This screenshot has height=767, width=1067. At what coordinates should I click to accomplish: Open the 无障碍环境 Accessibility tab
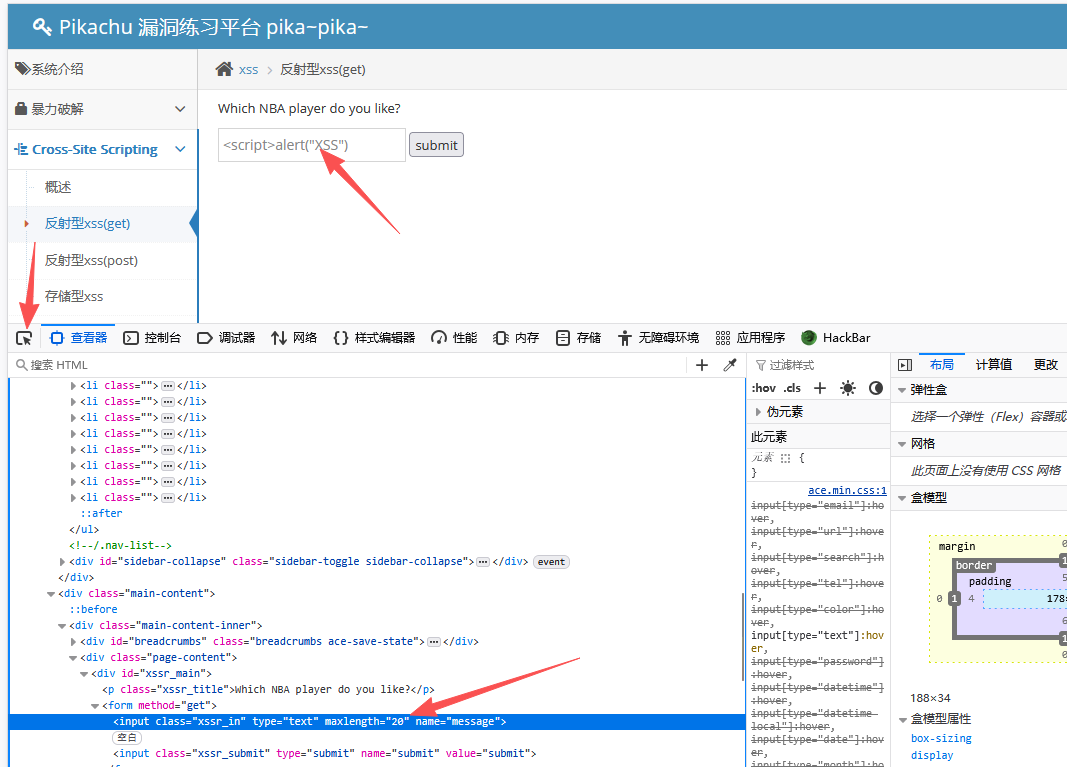point(658,338)
